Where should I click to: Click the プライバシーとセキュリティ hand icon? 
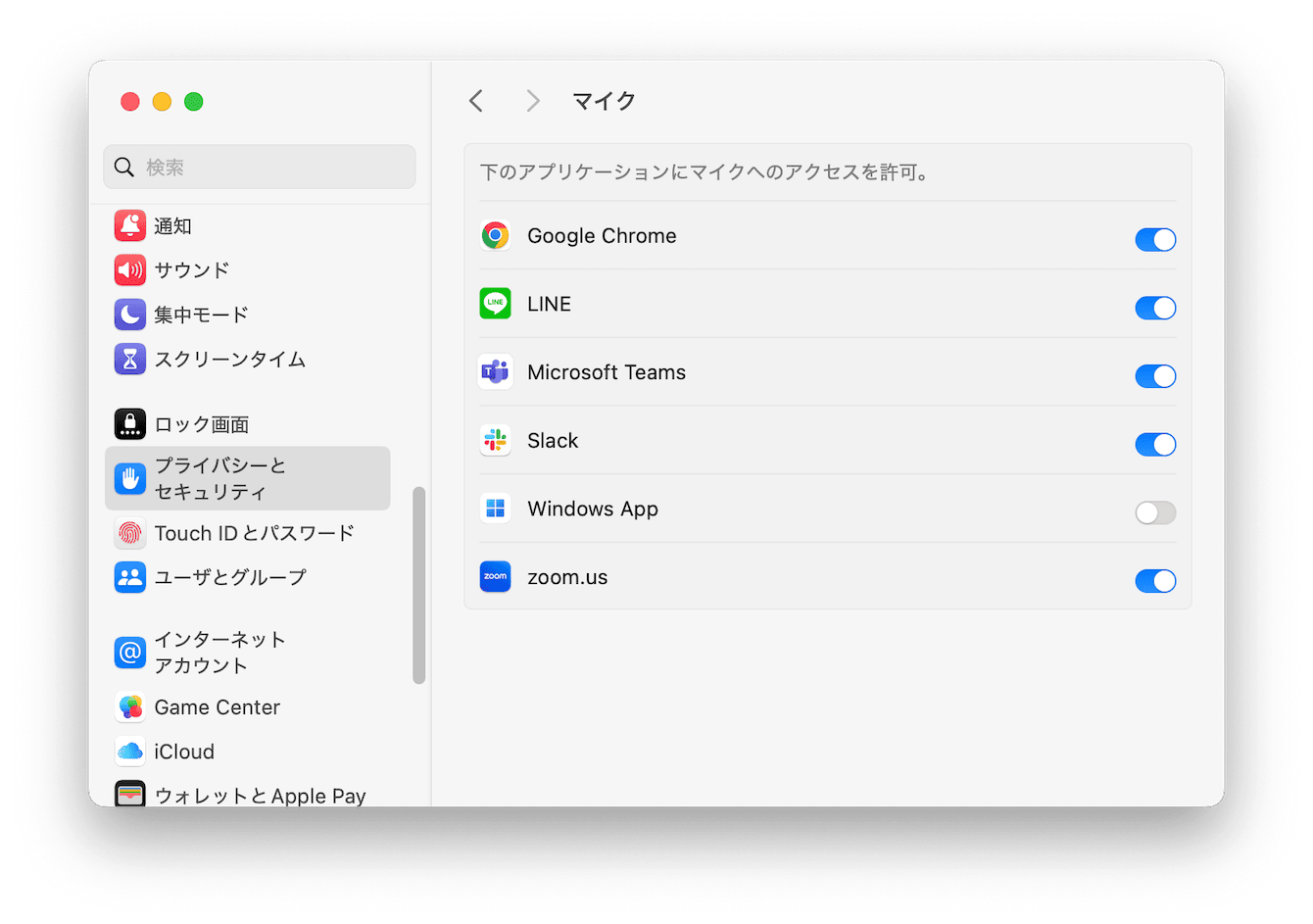(130, 478)
